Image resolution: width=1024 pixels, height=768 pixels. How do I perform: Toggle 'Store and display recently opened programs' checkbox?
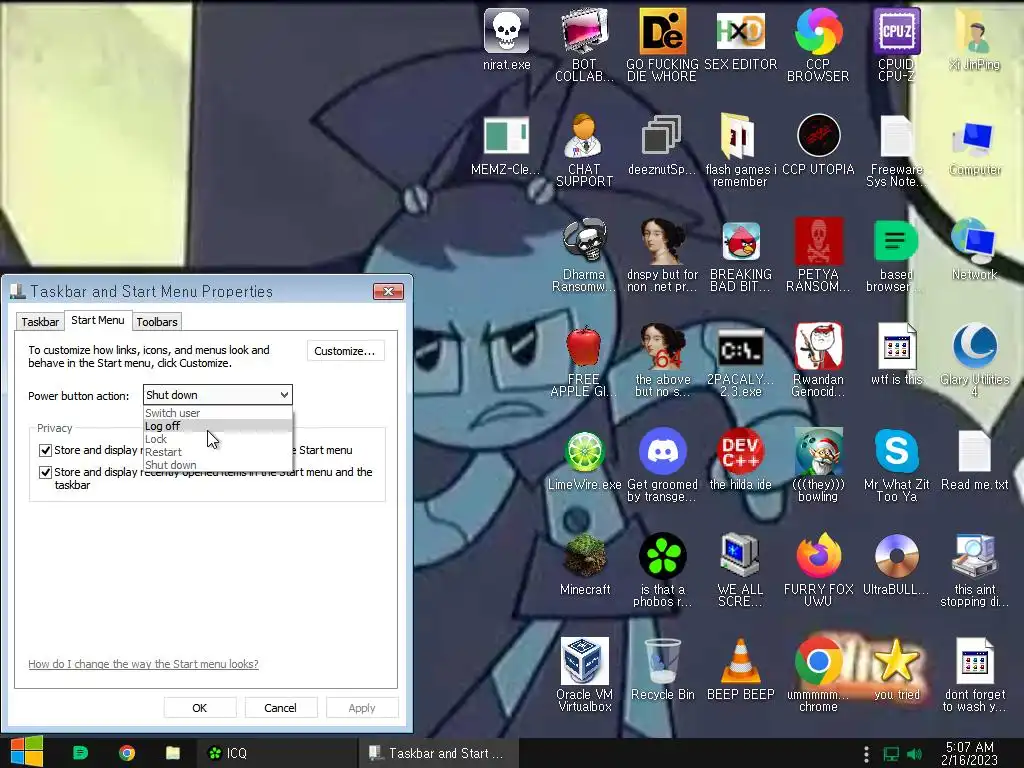coord(45,450)
